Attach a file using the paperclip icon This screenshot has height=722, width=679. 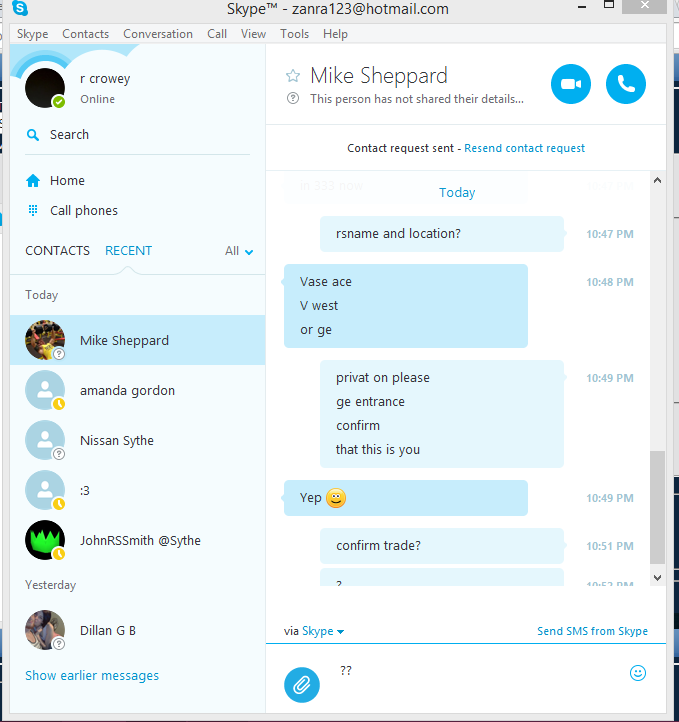click(302, 685)
